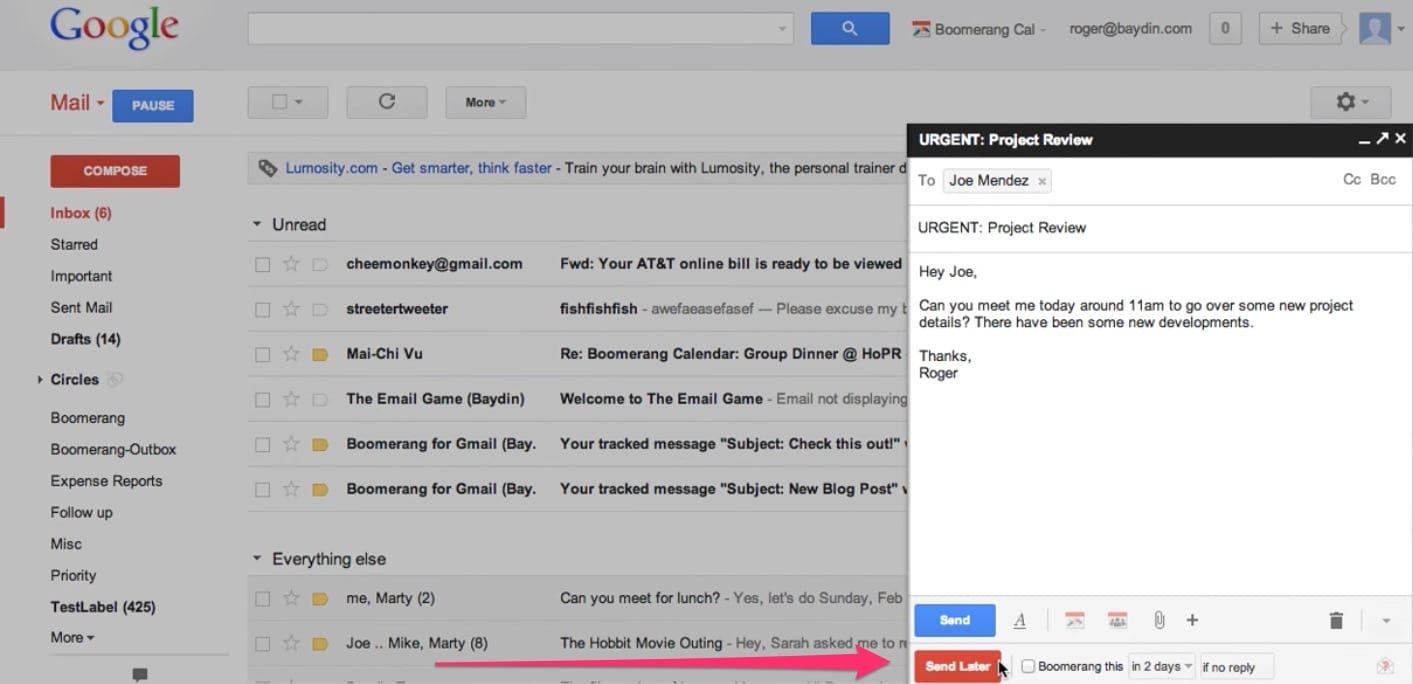1413x684 pixels.
Task: Open the 'in 2 days' dropdown
Action: coord(1162,667)
